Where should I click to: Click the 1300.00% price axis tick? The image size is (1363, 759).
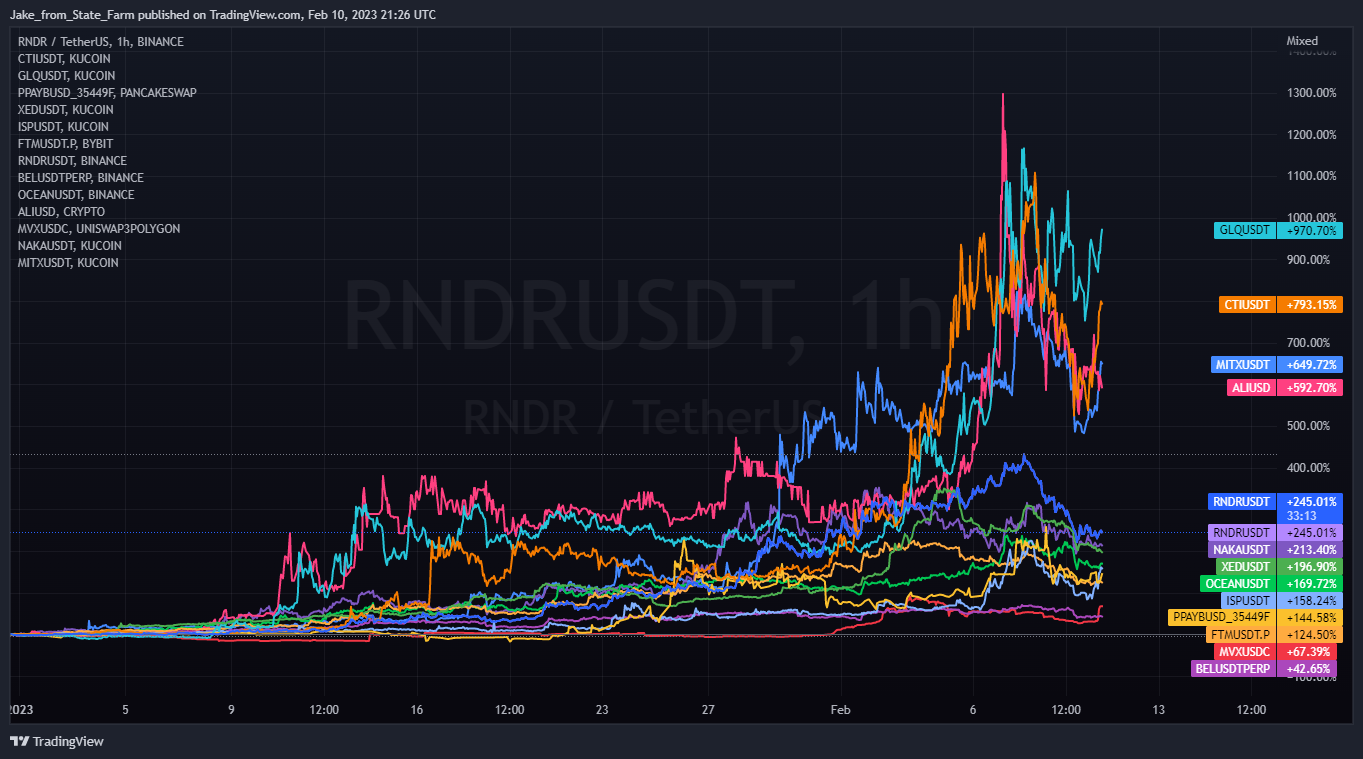point(1311,93)
